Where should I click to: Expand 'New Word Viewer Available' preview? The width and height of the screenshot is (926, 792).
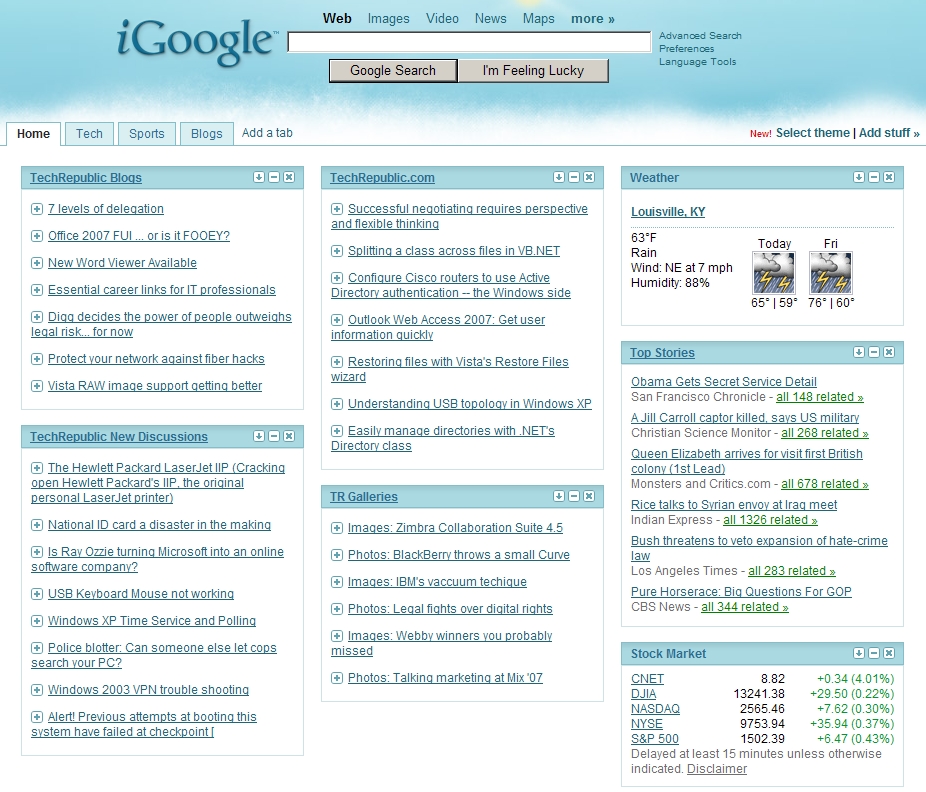pyautogui.click(x=37, y=263)
